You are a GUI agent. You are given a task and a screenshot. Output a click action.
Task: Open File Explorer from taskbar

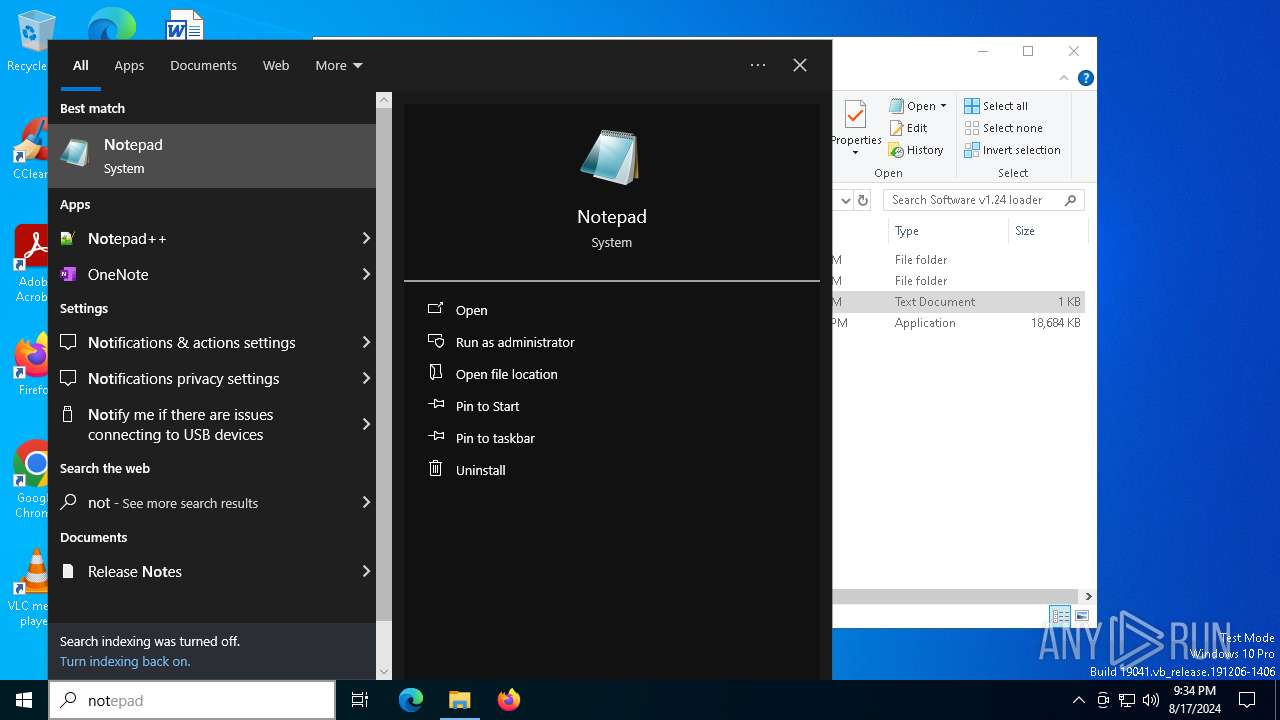tap(459, 700)
